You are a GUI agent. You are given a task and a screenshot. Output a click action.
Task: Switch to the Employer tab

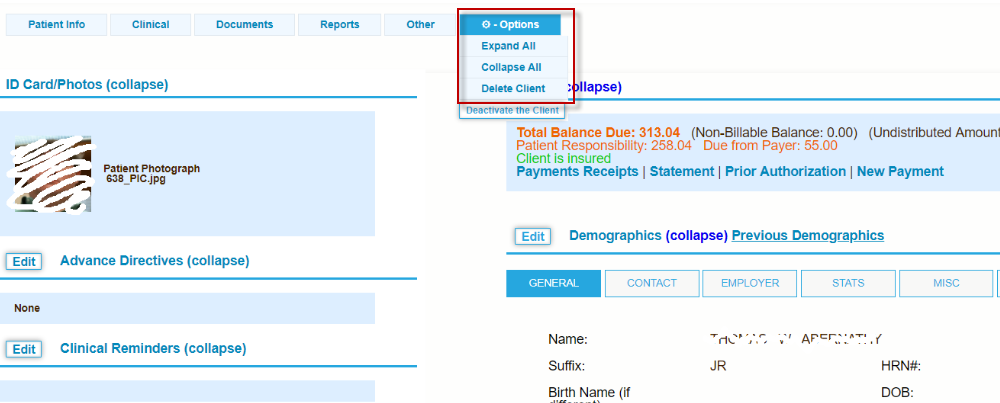749,283
